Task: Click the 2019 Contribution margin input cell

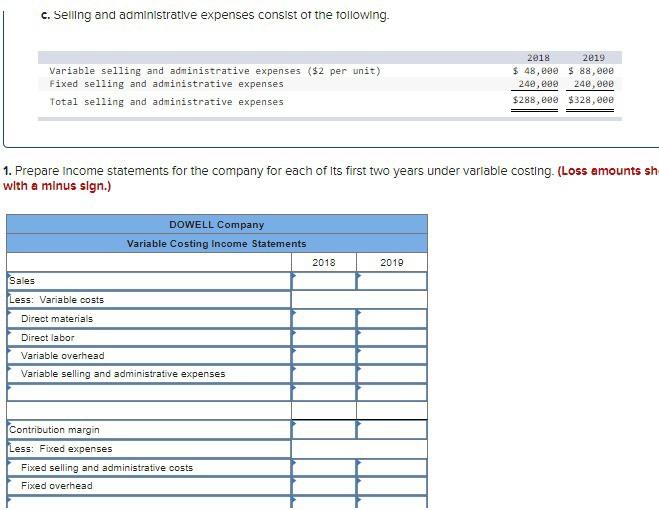Action: pos(391,430)
